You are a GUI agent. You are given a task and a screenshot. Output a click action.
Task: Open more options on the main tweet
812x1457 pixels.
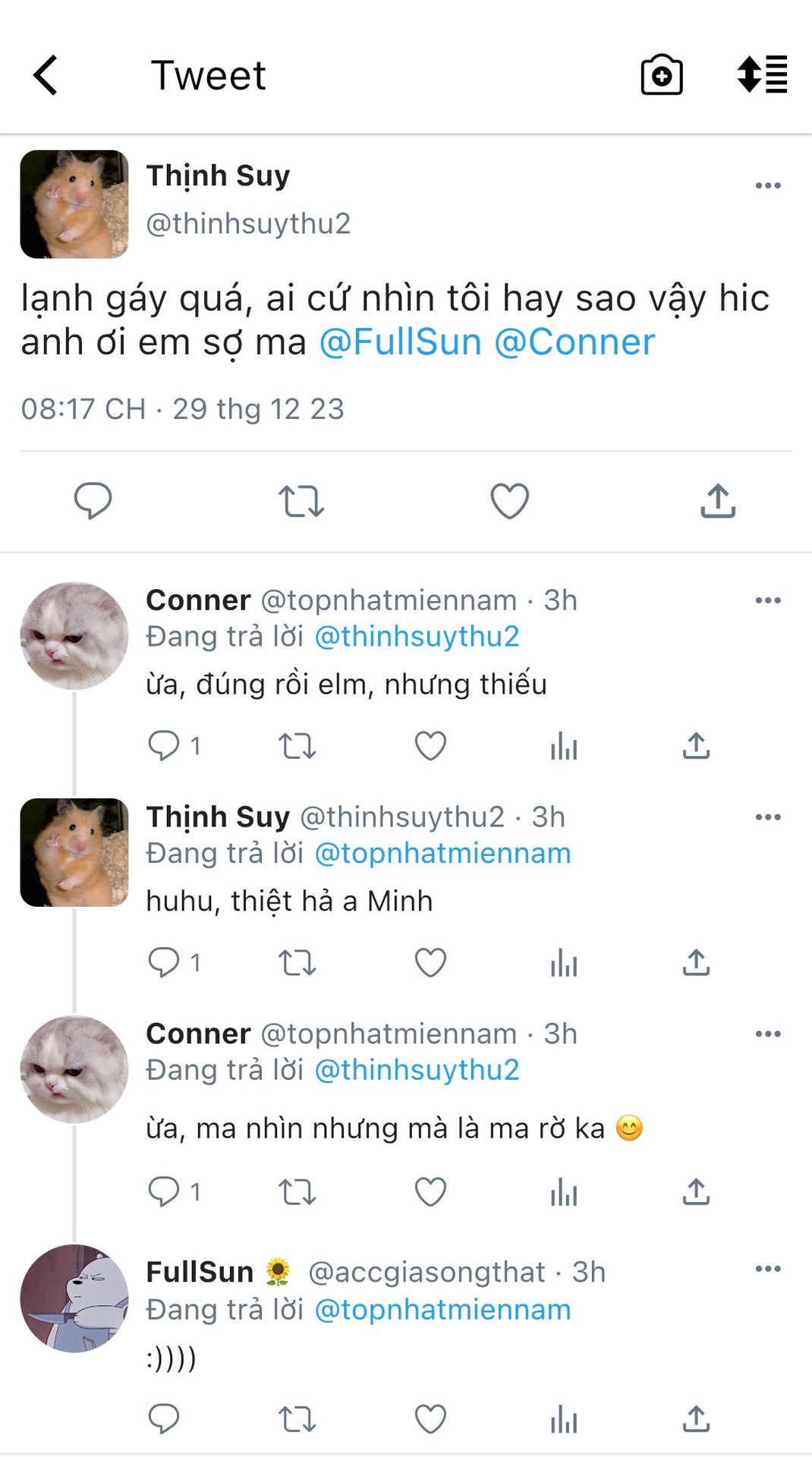[x=768, y=186]
